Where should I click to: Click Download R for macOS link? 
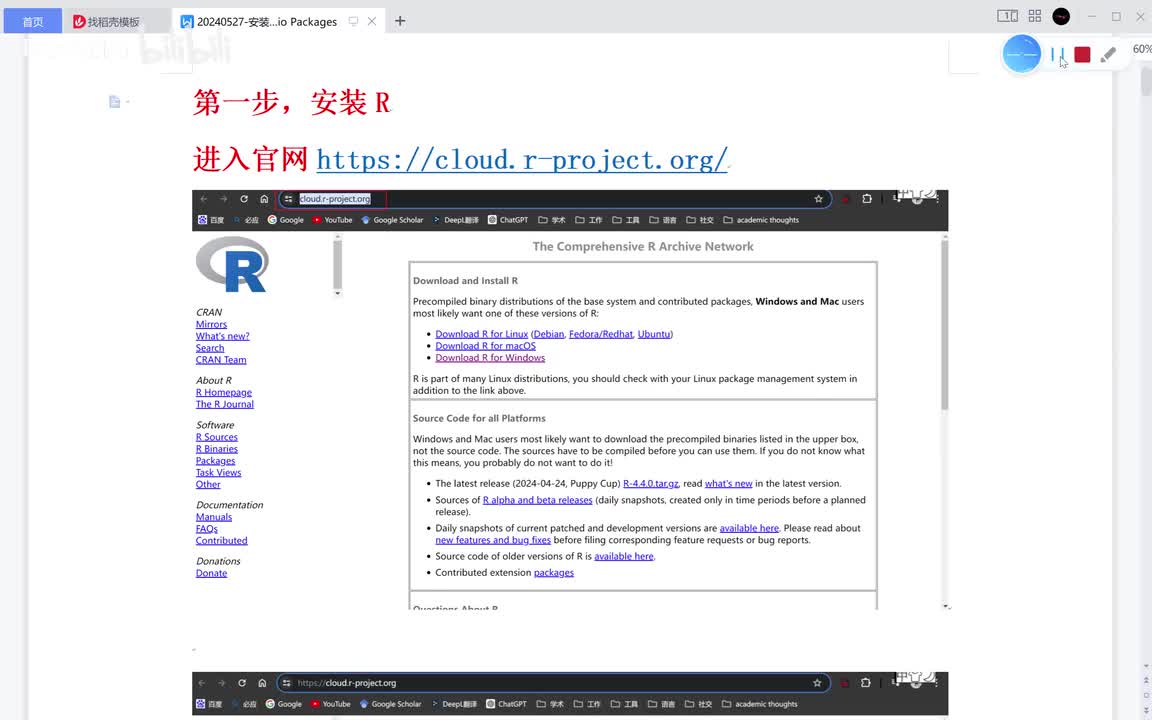coord(485,346)
